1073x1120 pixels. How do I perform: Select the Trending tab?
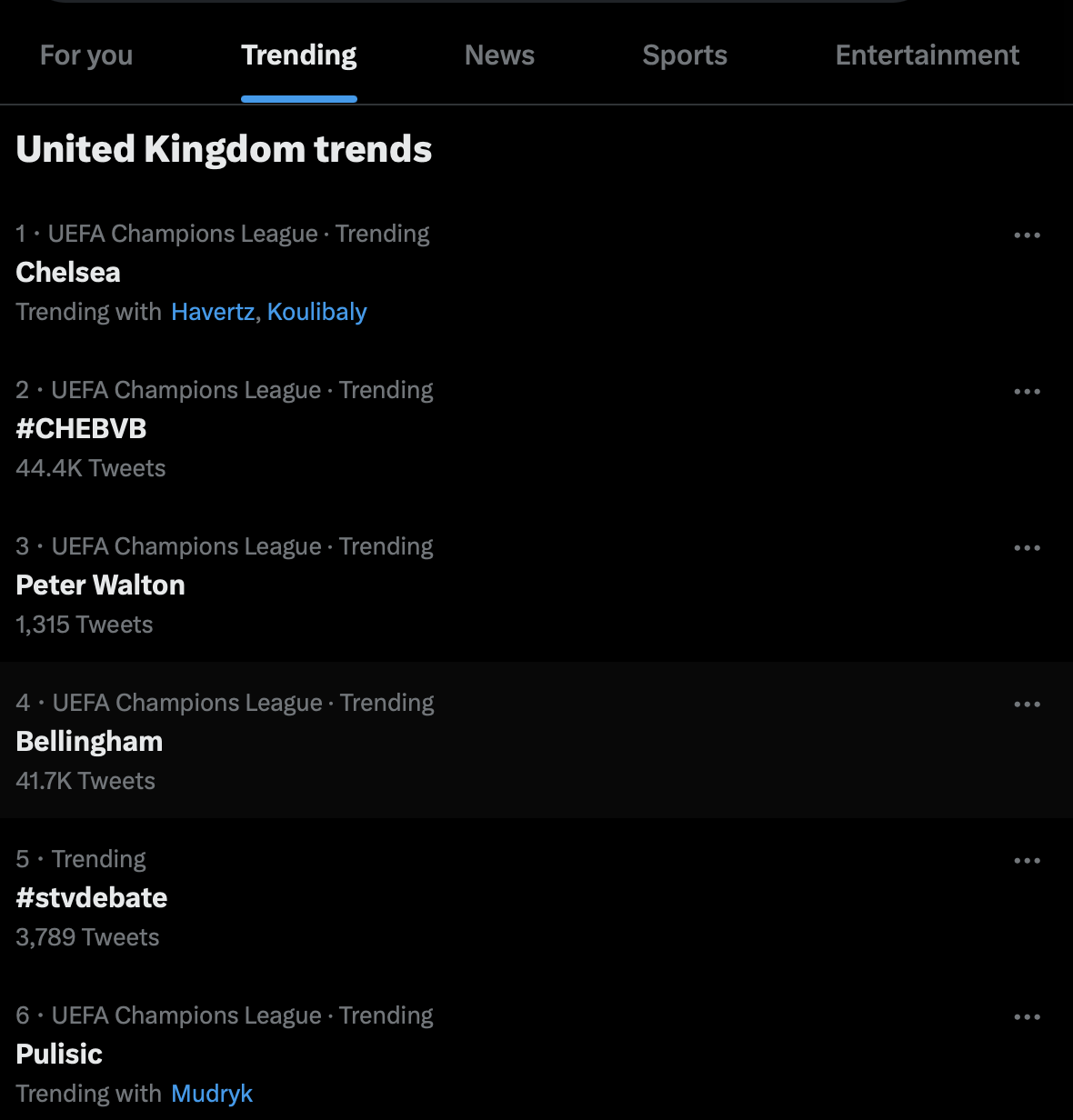tap(298, 55)
